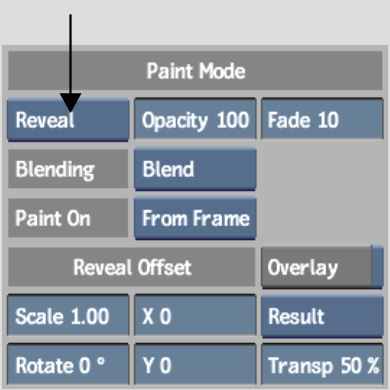Open the From Frame option box
Viewport: 390px width, 390px height.
tap(195, 218)
